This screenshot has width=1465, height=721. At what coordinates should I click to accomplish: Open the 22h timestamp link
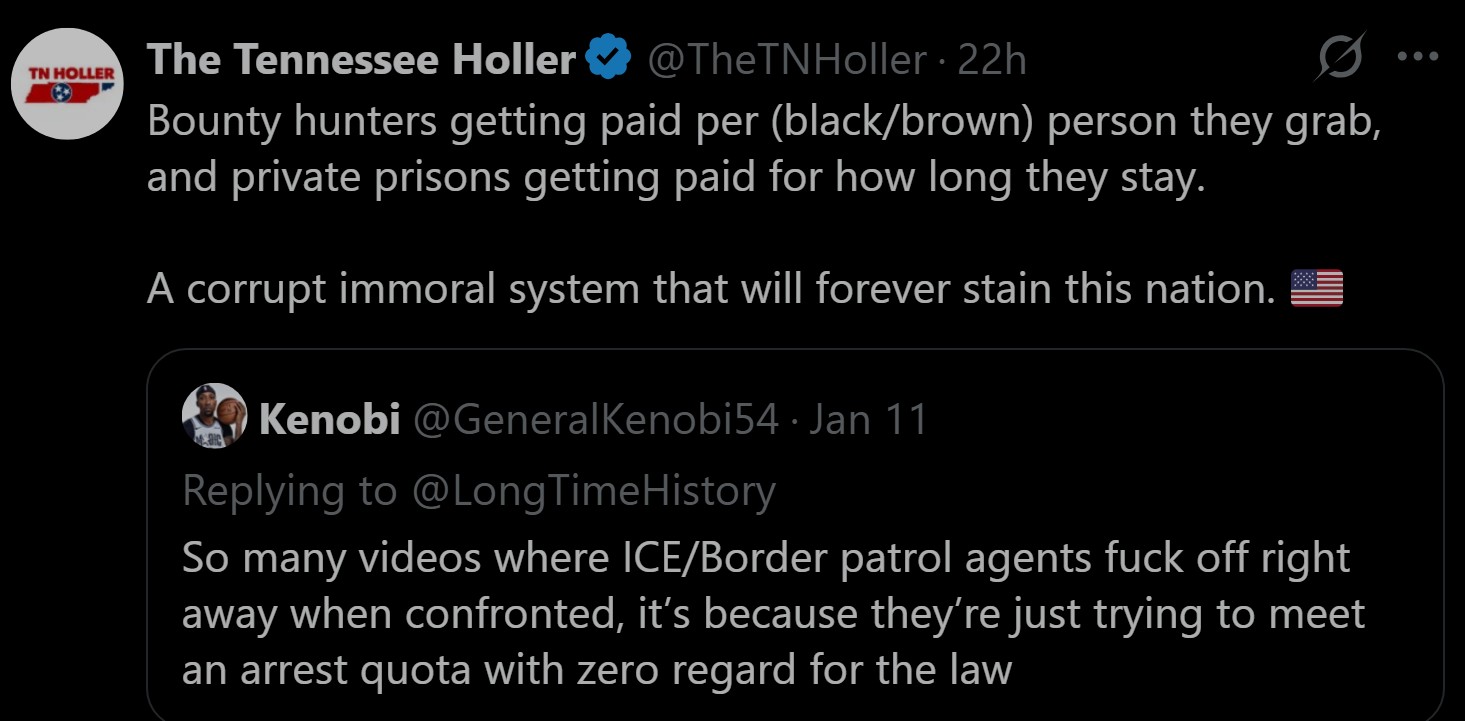pyautogui.click(x=992, y=60)
